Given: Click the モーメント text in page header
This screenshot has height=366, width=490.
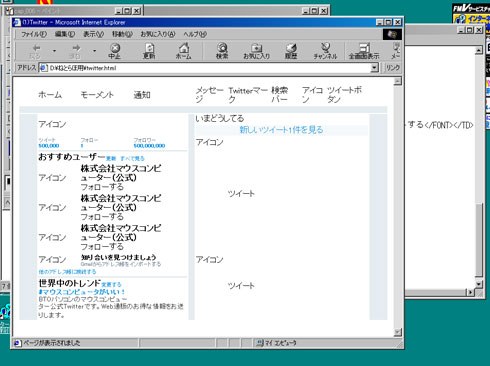Looking at the screenshot, I should (97, 95).
